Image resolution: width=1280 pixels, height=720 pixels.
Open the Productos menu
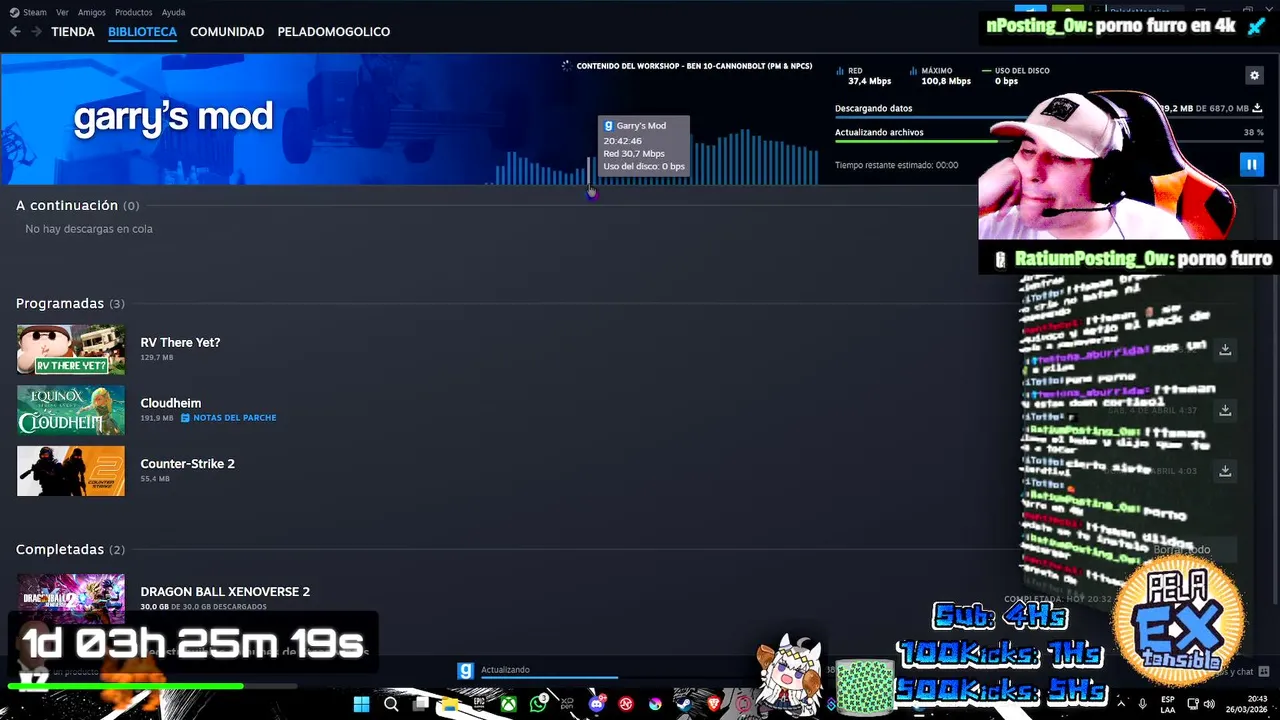point(133,12)
